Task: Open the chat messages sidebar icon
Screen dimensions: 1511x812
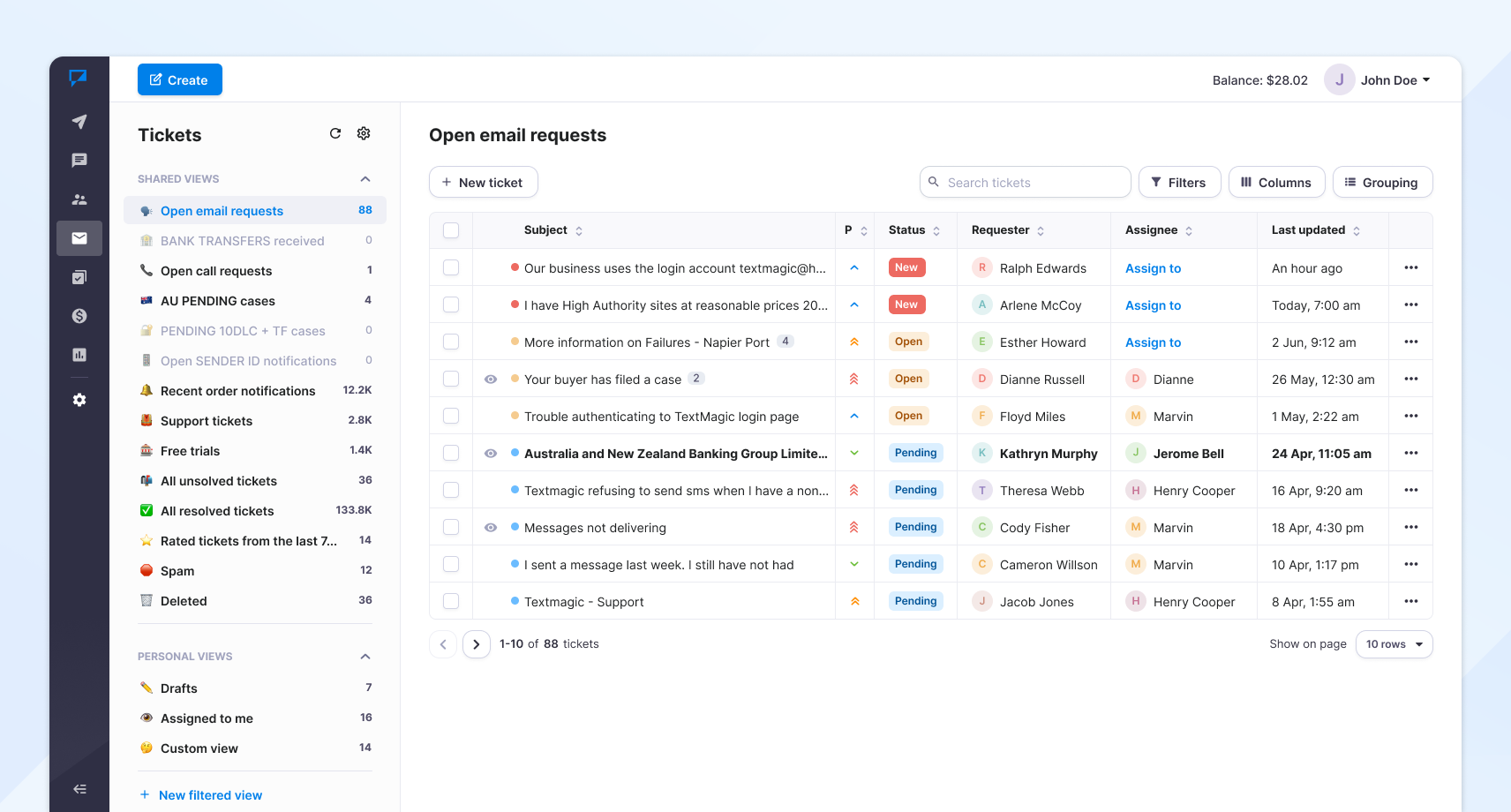Action: [x=79, y=161]
